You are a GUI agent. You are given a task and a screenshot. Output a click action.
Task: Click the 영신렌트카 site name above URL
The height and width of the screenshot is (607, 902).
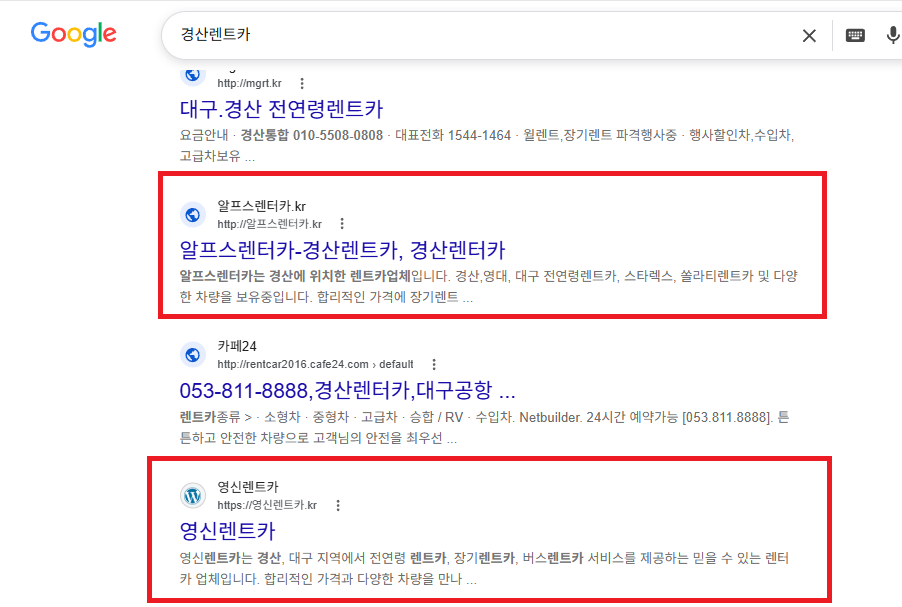tap(248, 487)
